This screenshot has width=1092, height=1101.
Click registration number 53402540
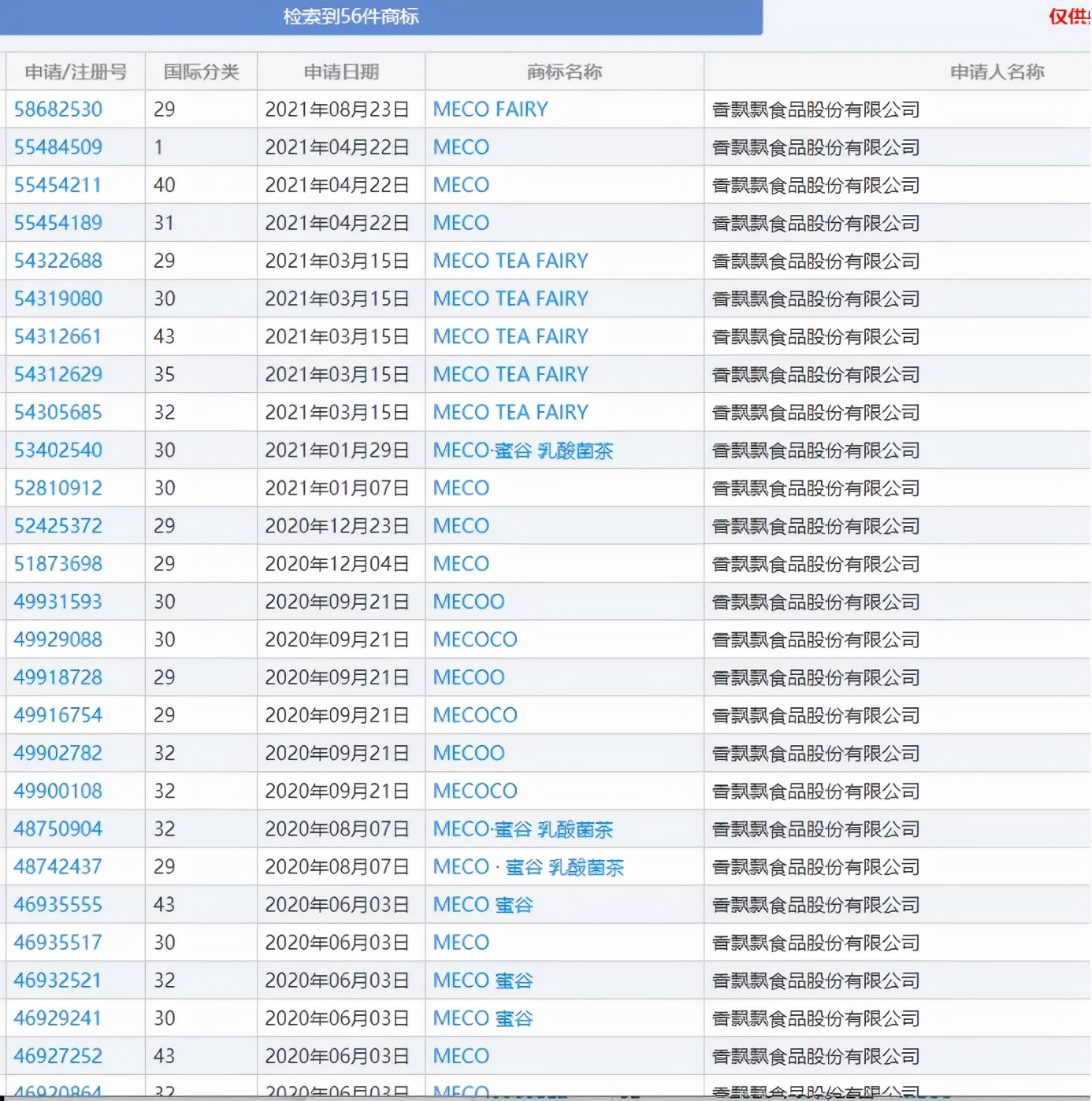pos(58,450)
